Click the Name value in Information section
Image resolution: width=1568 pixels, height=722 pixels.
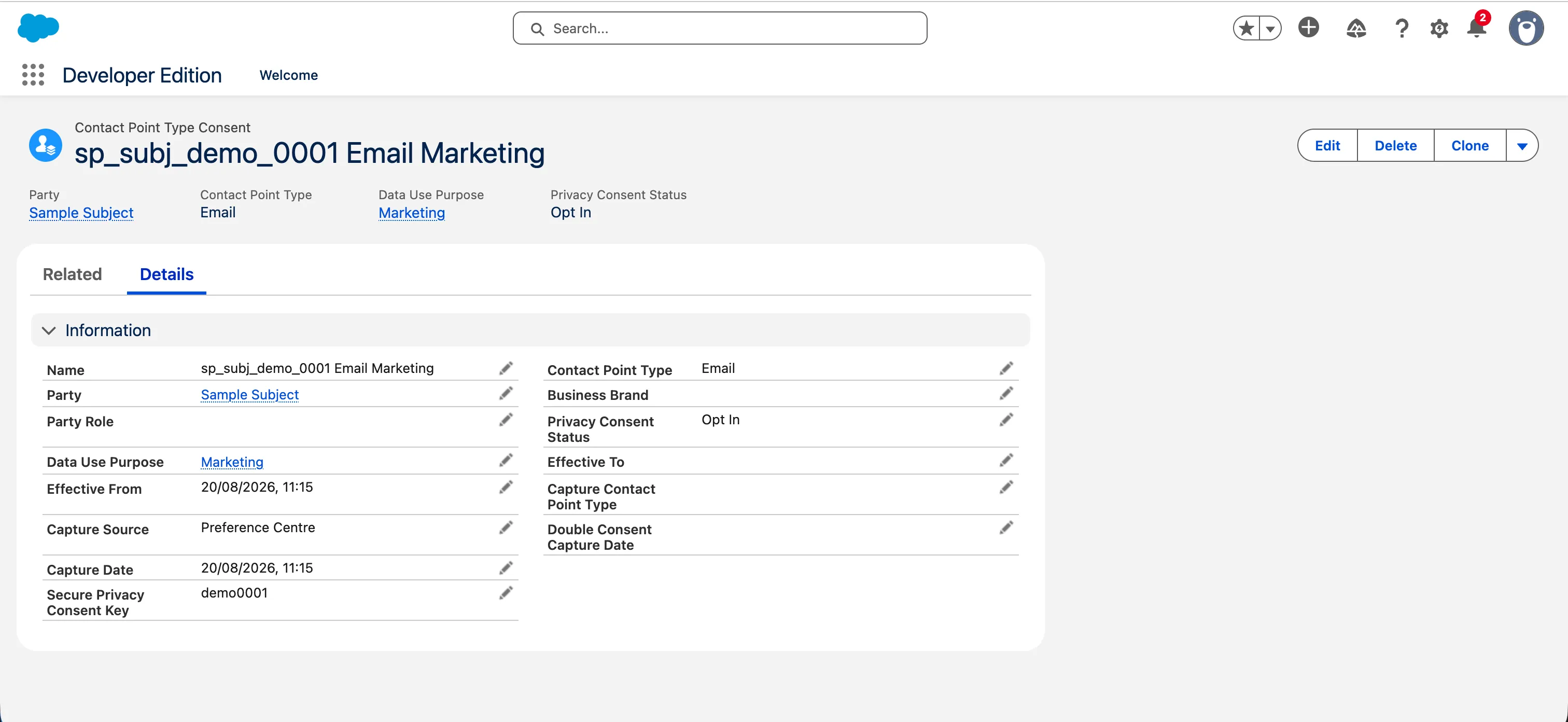[317, 368]
